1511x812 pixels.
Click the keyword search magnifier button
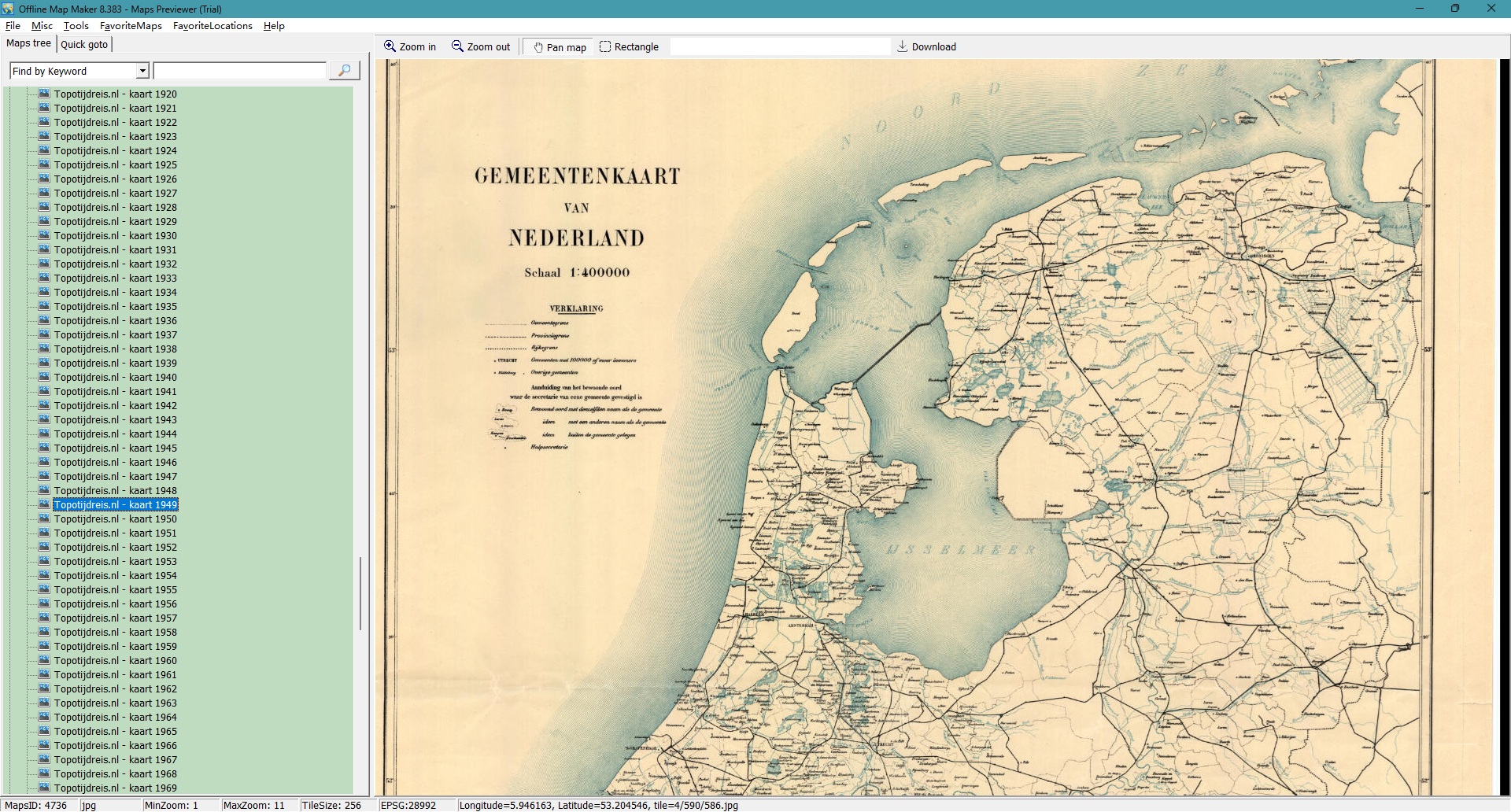tap(344, 71)
